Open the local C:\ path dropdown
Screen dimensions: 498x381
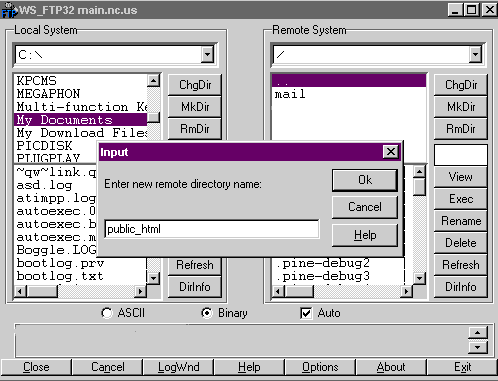coord(207,54)
